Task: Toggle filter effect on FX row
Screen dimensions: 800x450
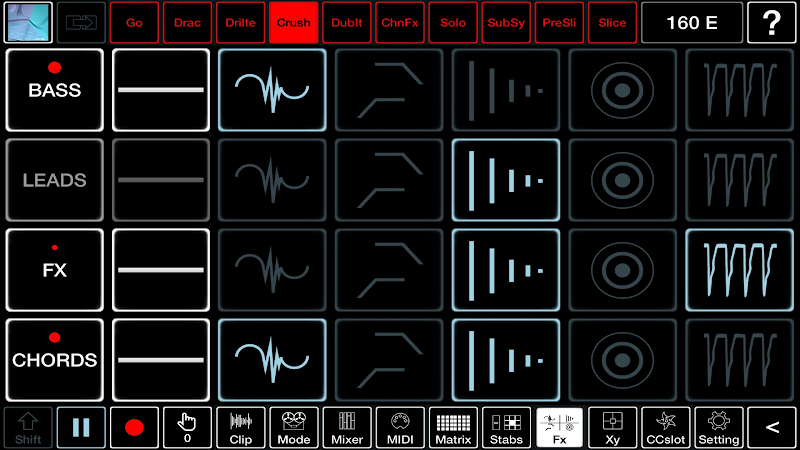Action: tap(389, 270)
